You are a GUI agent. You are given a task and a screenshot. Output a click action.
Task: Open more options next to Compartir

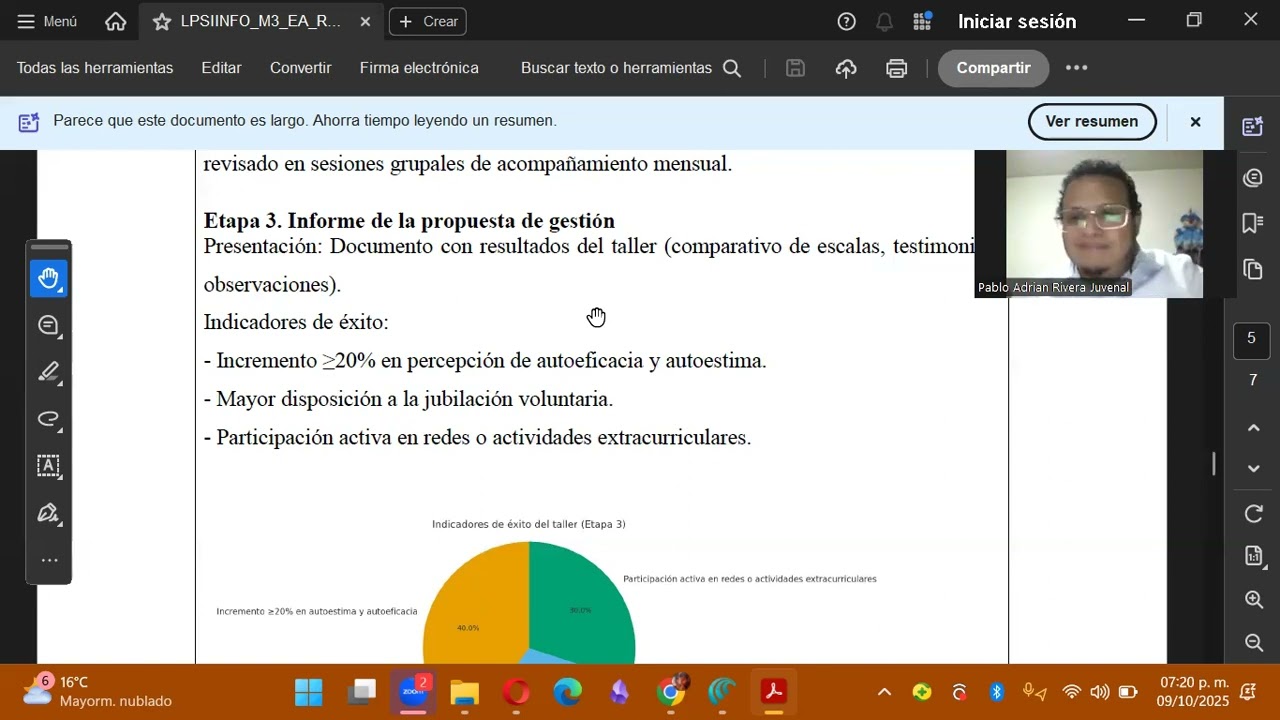coord(1076,68)
